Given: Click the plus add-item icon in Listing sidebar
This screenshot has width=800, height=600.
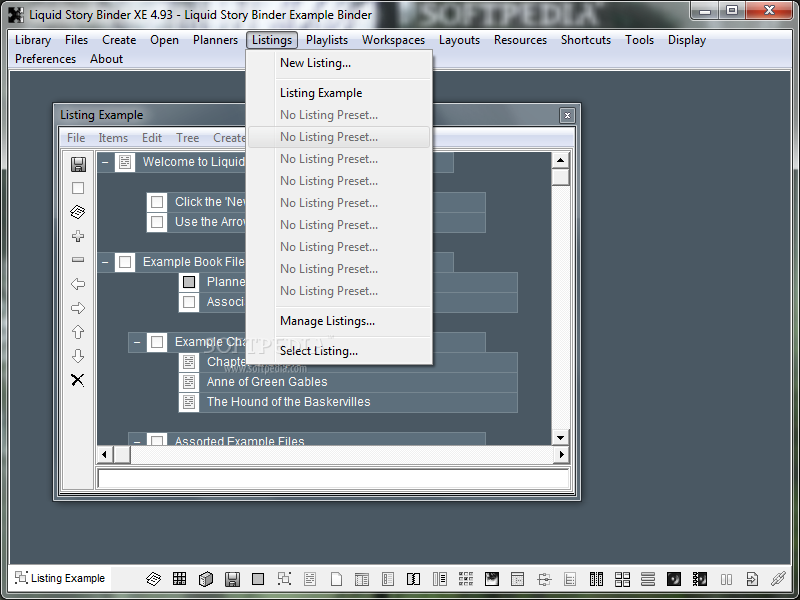Looking at the screenshot, I should (78, 236).
